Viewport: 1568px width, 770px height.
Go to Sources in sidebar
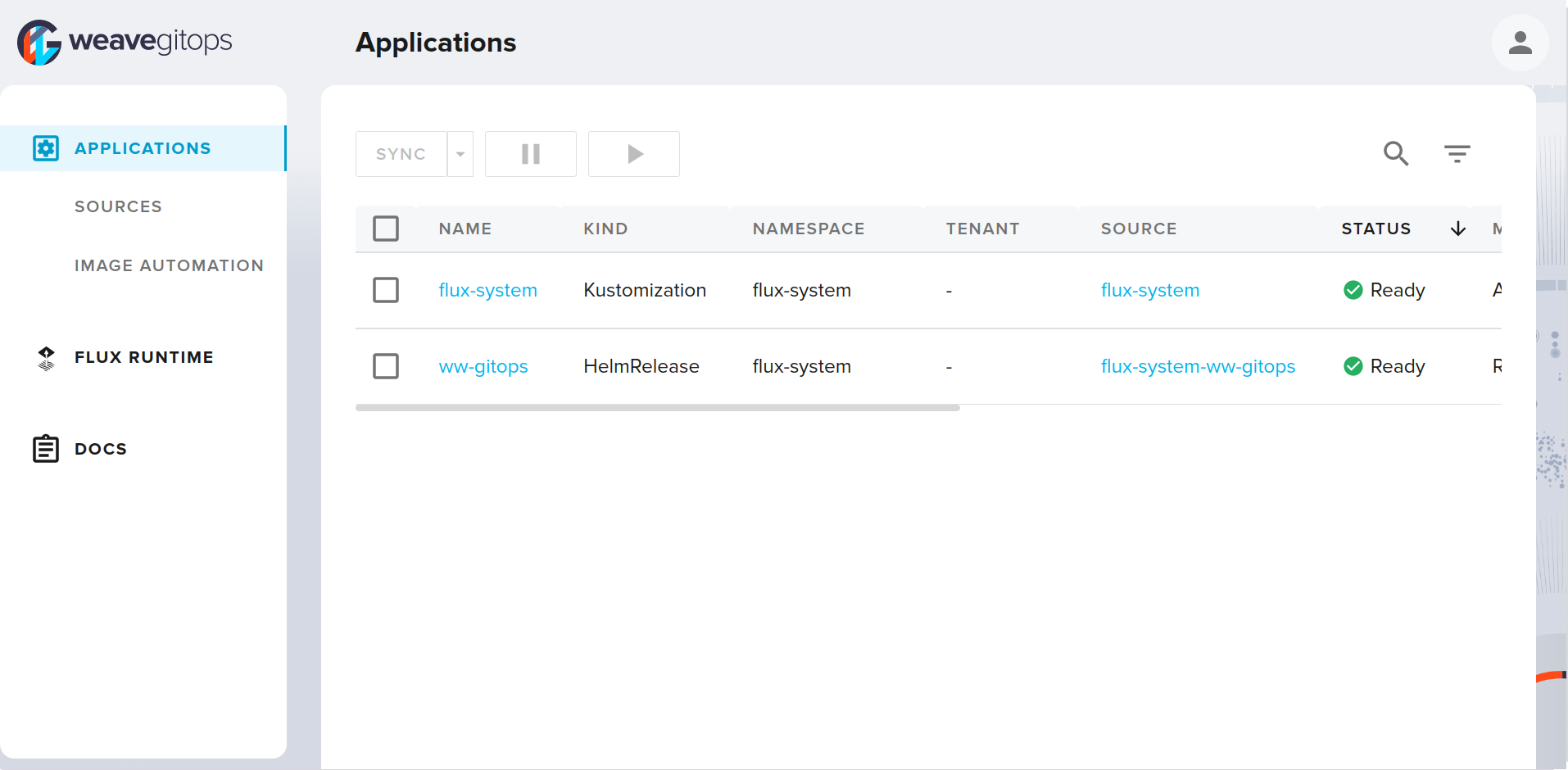pos(118,206)
